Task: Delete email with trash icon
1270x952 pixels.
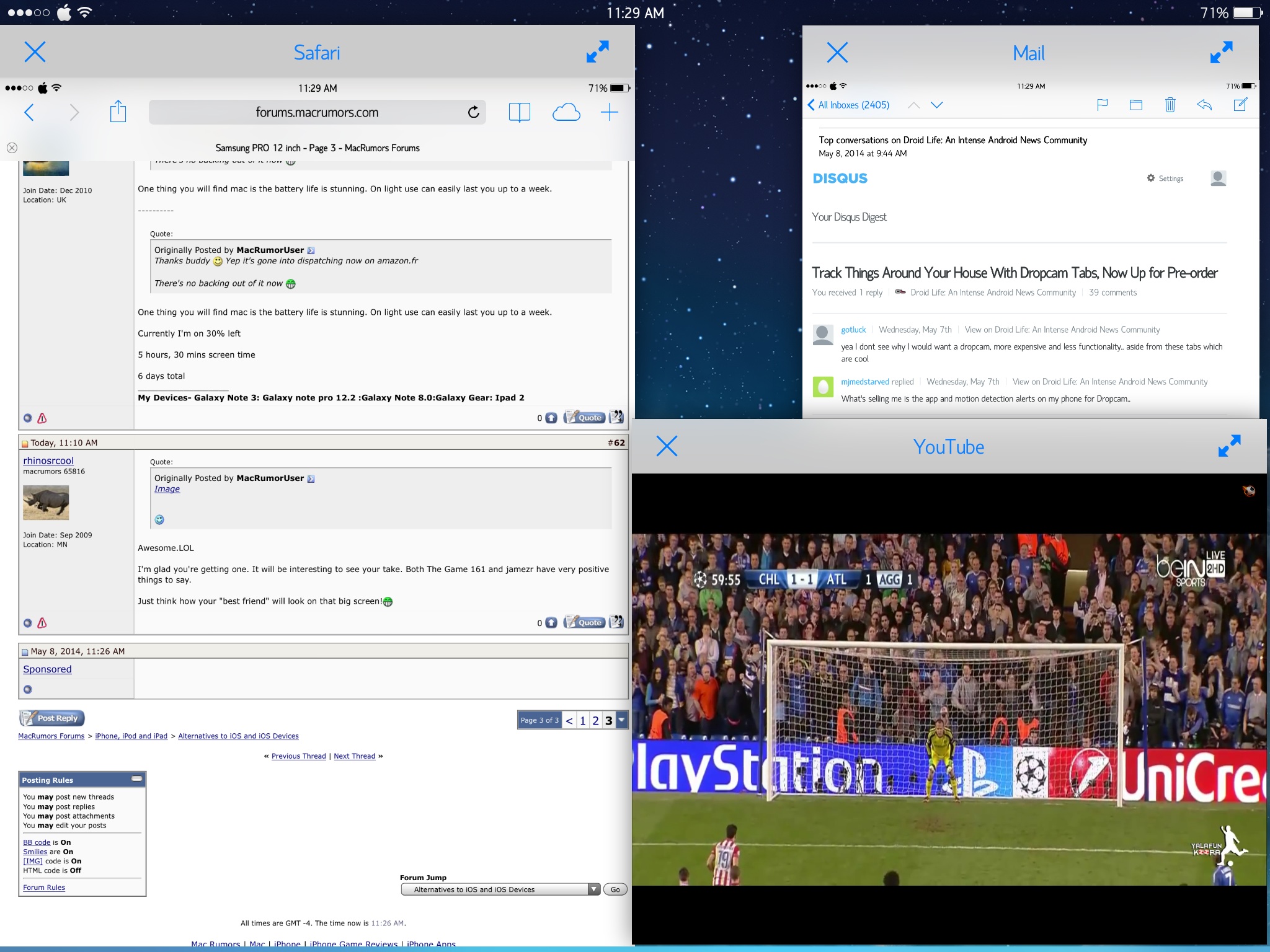Action: pos(1170,105)
